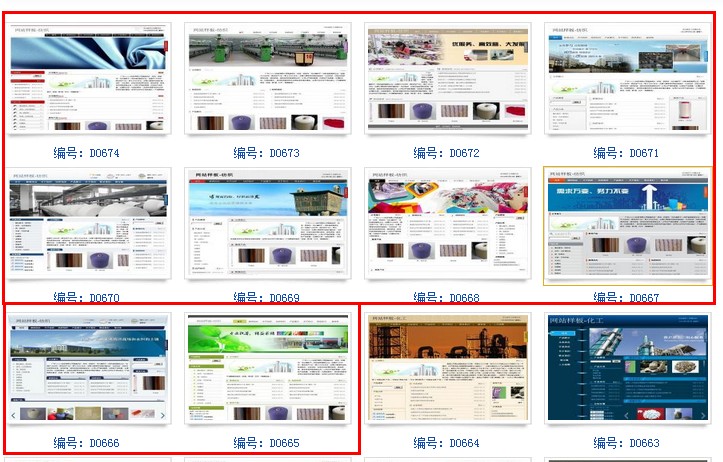723x462 pixels.
Task: Choose the highlighted D0667 template thumbnail
Action: 627,226
